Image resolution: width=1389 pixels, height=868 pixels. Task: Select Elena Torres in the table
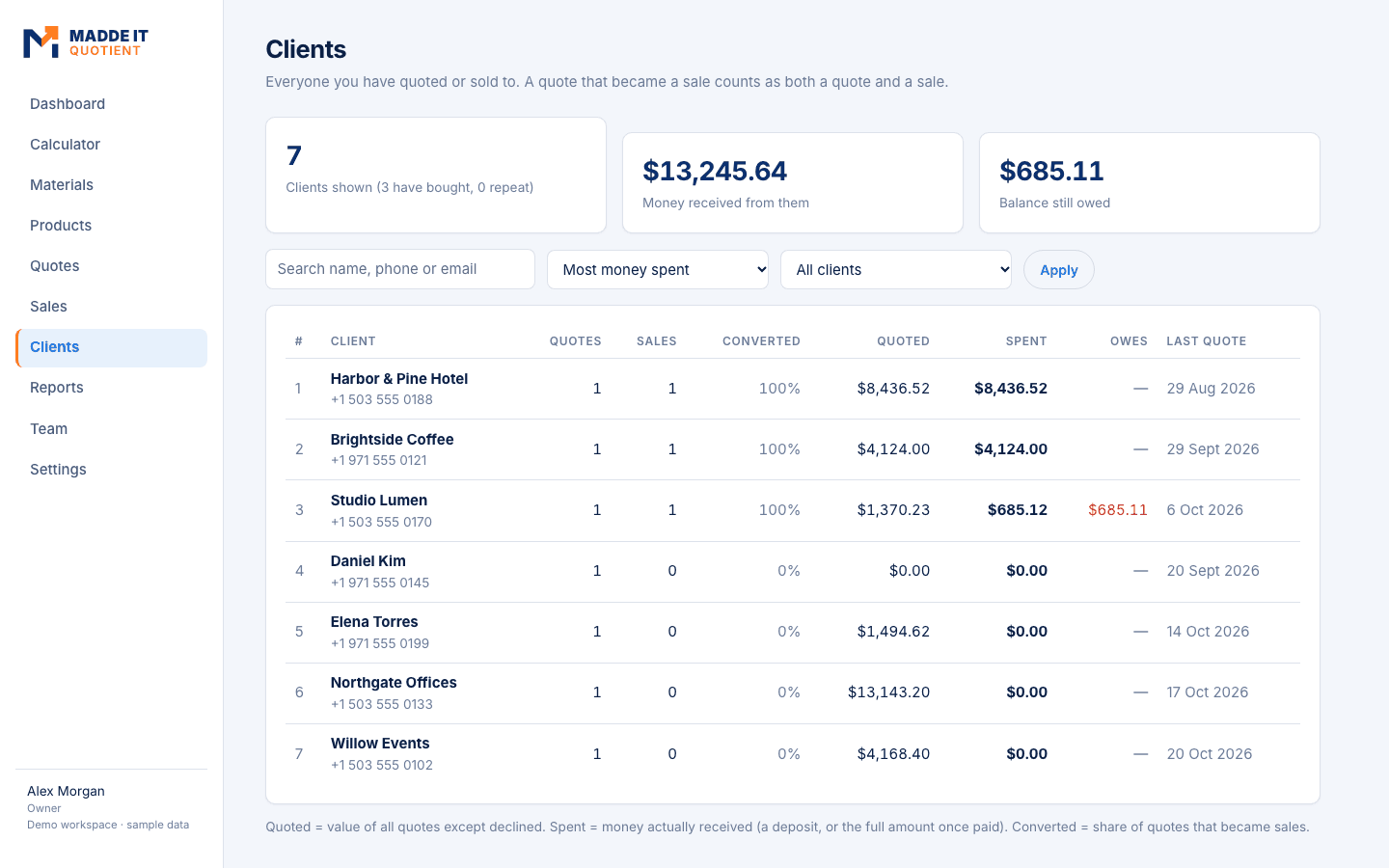pyautogui.click(x=374, y=622)
